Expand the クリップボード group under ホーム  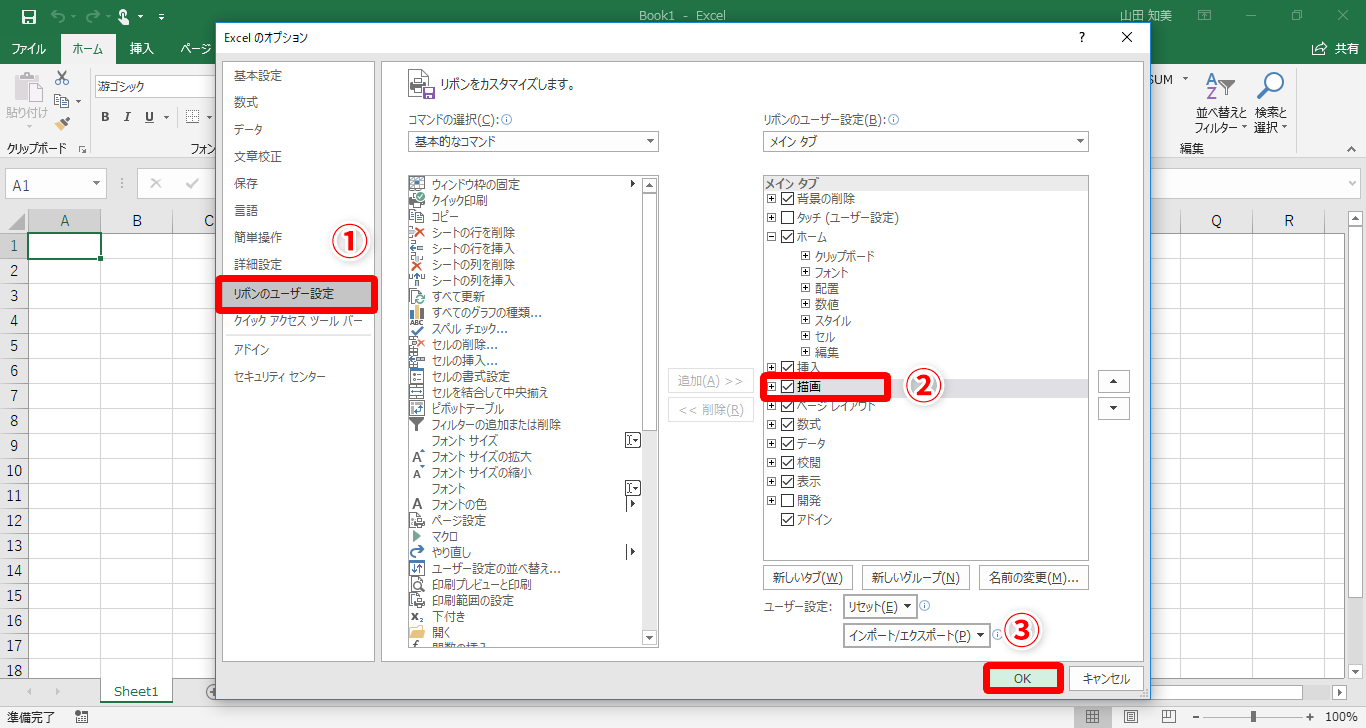click(x=805, y=256)
